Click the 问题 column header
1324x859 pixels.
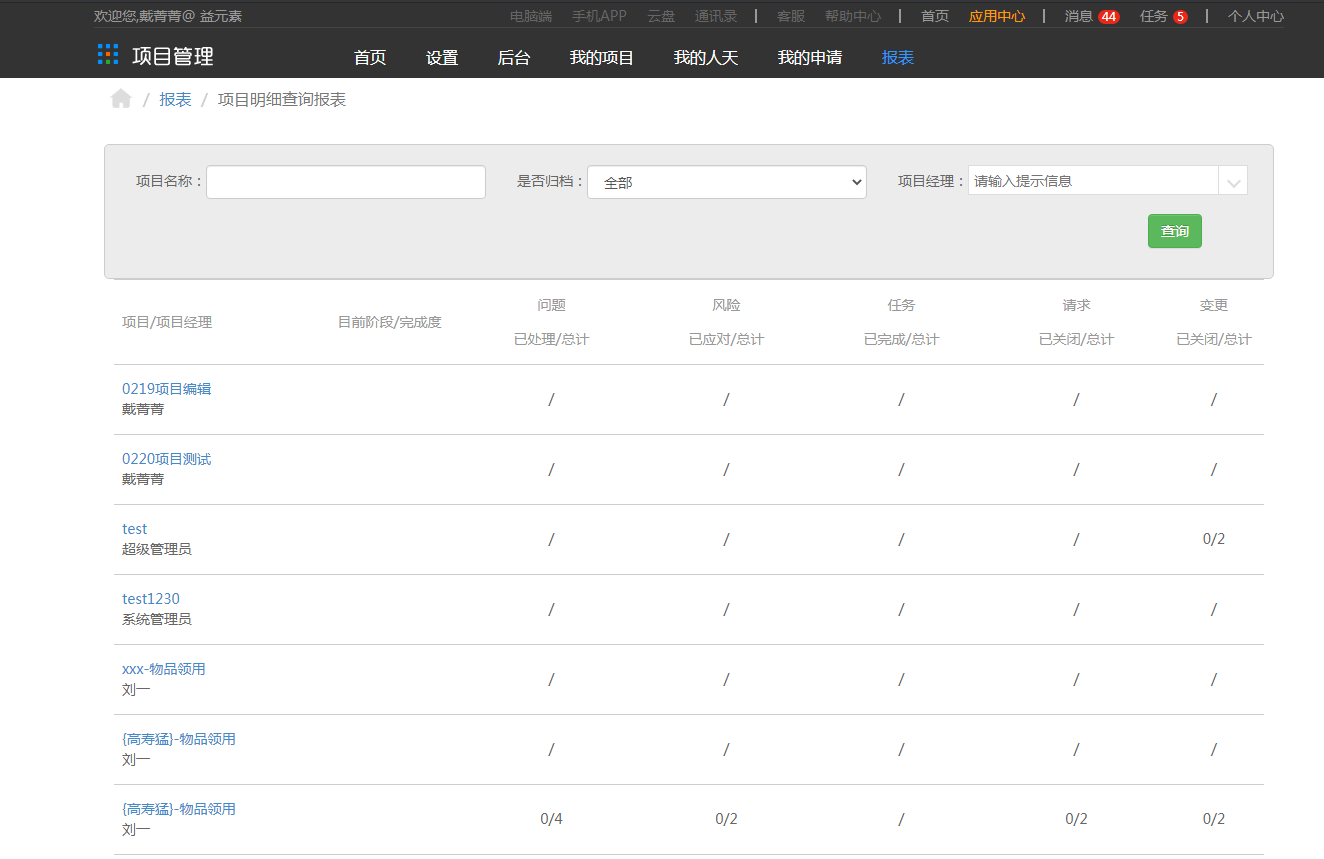(x=552, y=305)
